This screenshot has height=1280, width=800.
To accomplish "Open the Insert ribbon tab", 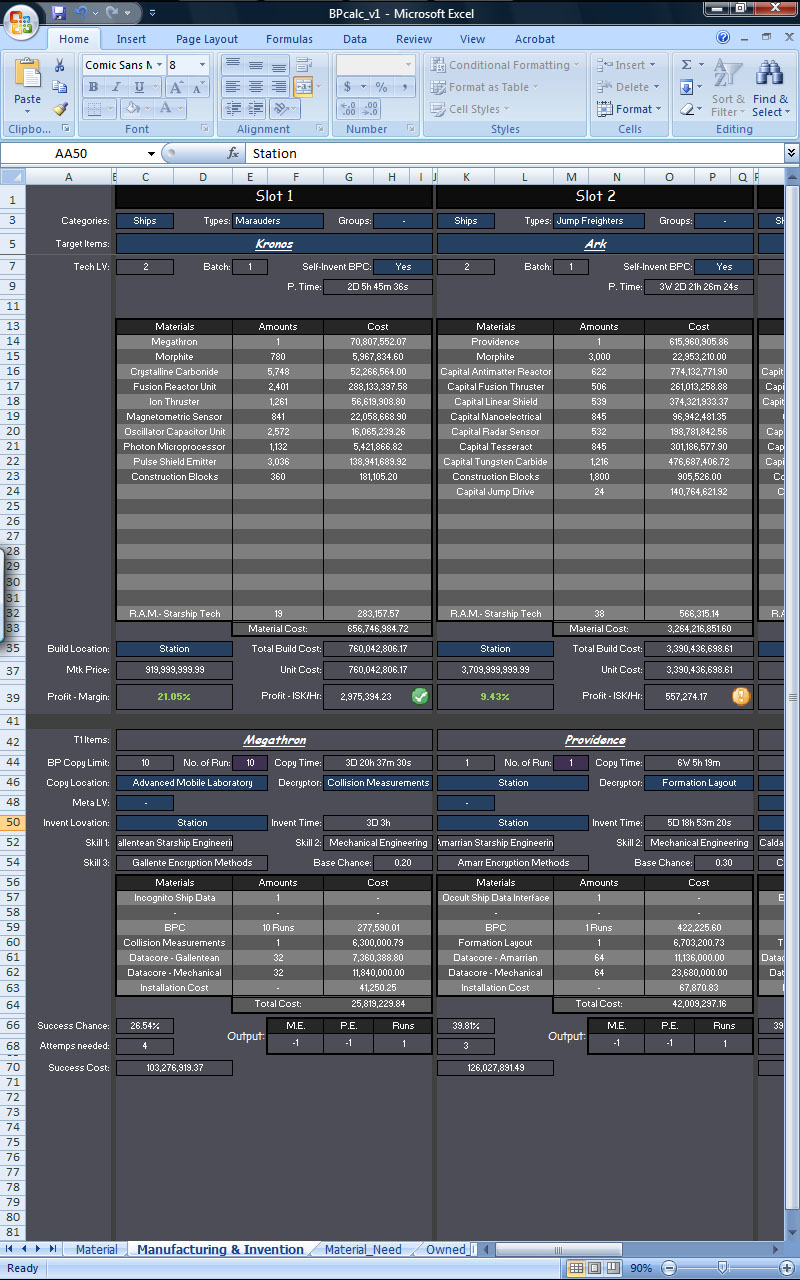I will coord(131,39).
